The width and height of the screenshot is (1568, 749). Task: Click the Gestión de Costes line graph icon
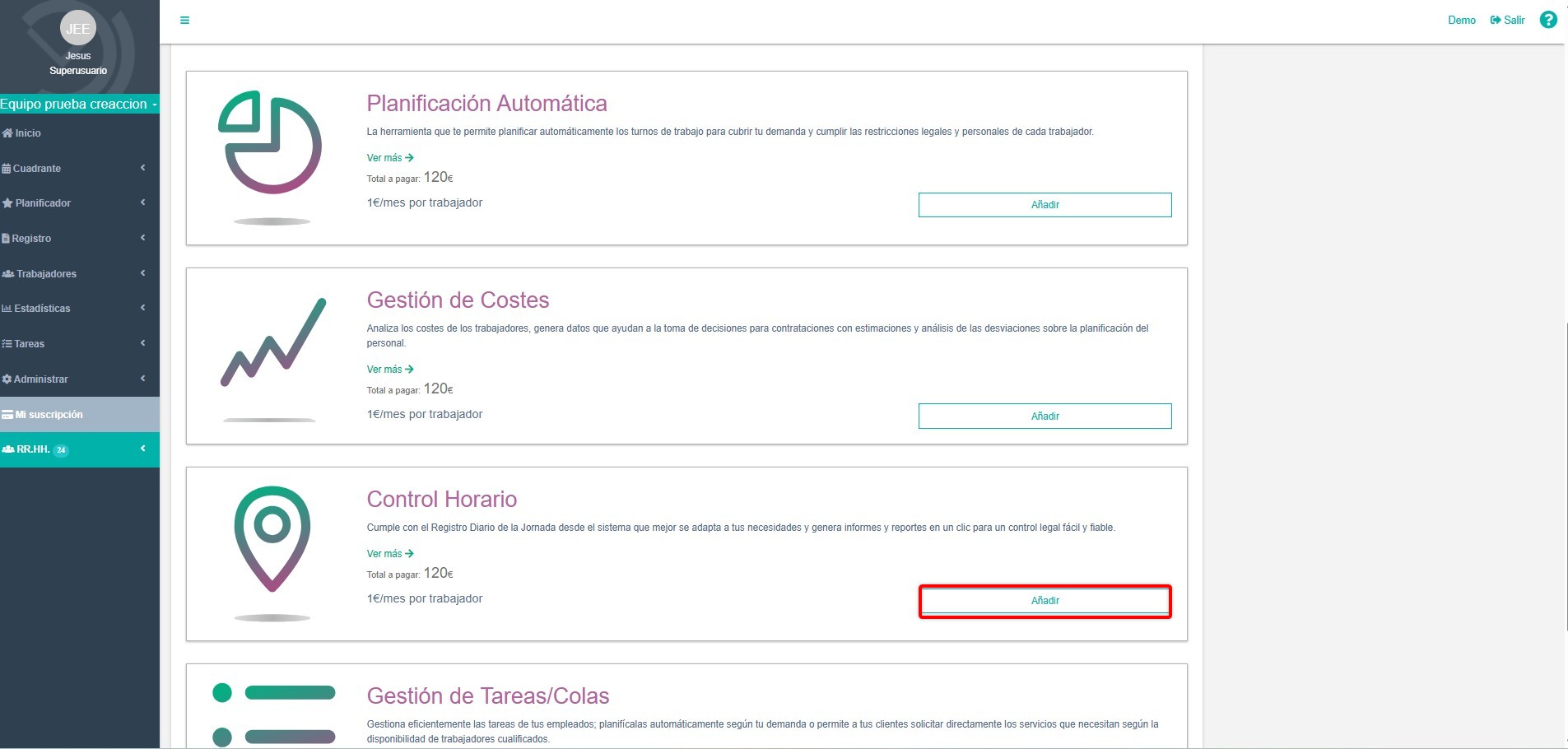(273, 342)
